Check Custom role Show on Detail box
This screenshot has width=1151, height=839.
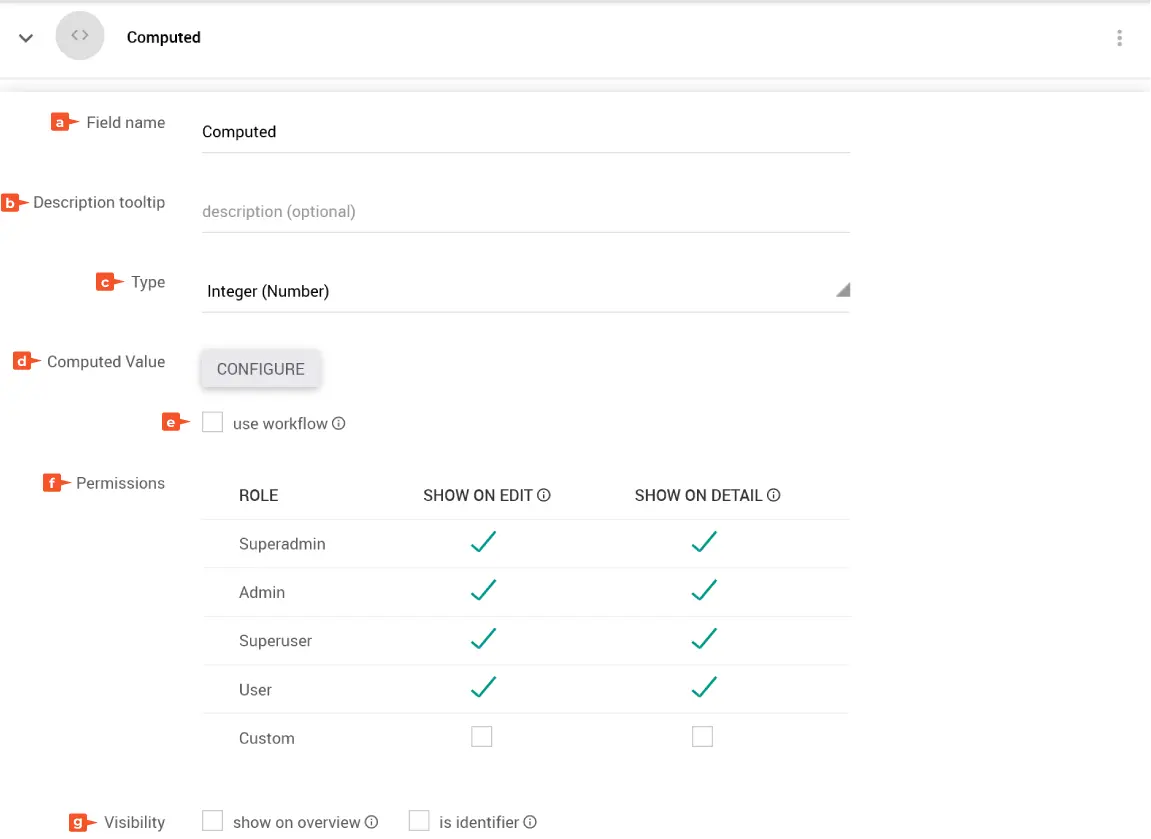(x=703, y=737)
